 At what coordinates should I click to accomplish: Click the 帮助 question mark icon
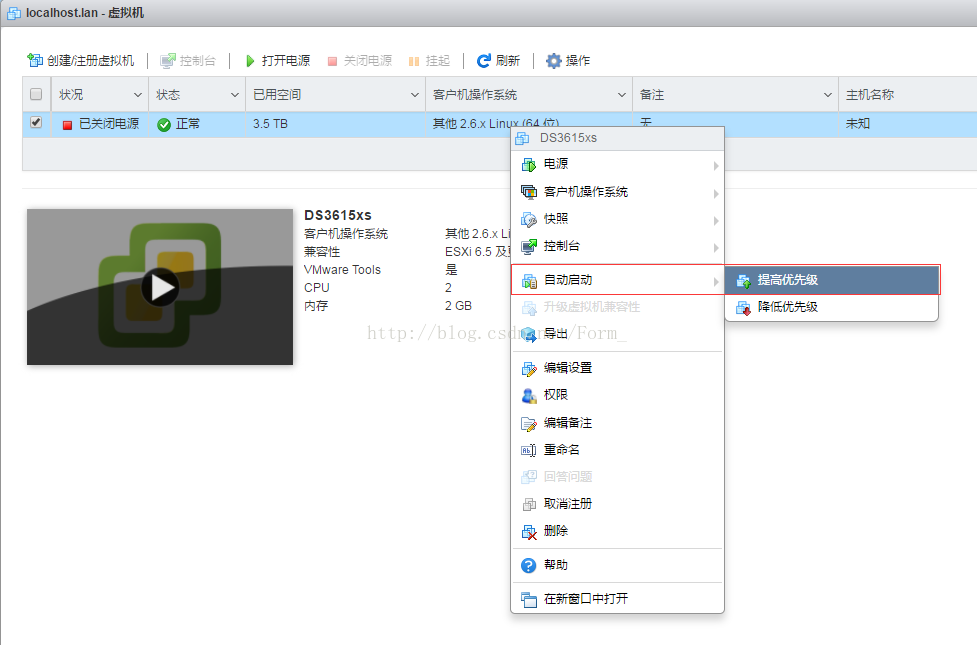(x=529, y=566)
